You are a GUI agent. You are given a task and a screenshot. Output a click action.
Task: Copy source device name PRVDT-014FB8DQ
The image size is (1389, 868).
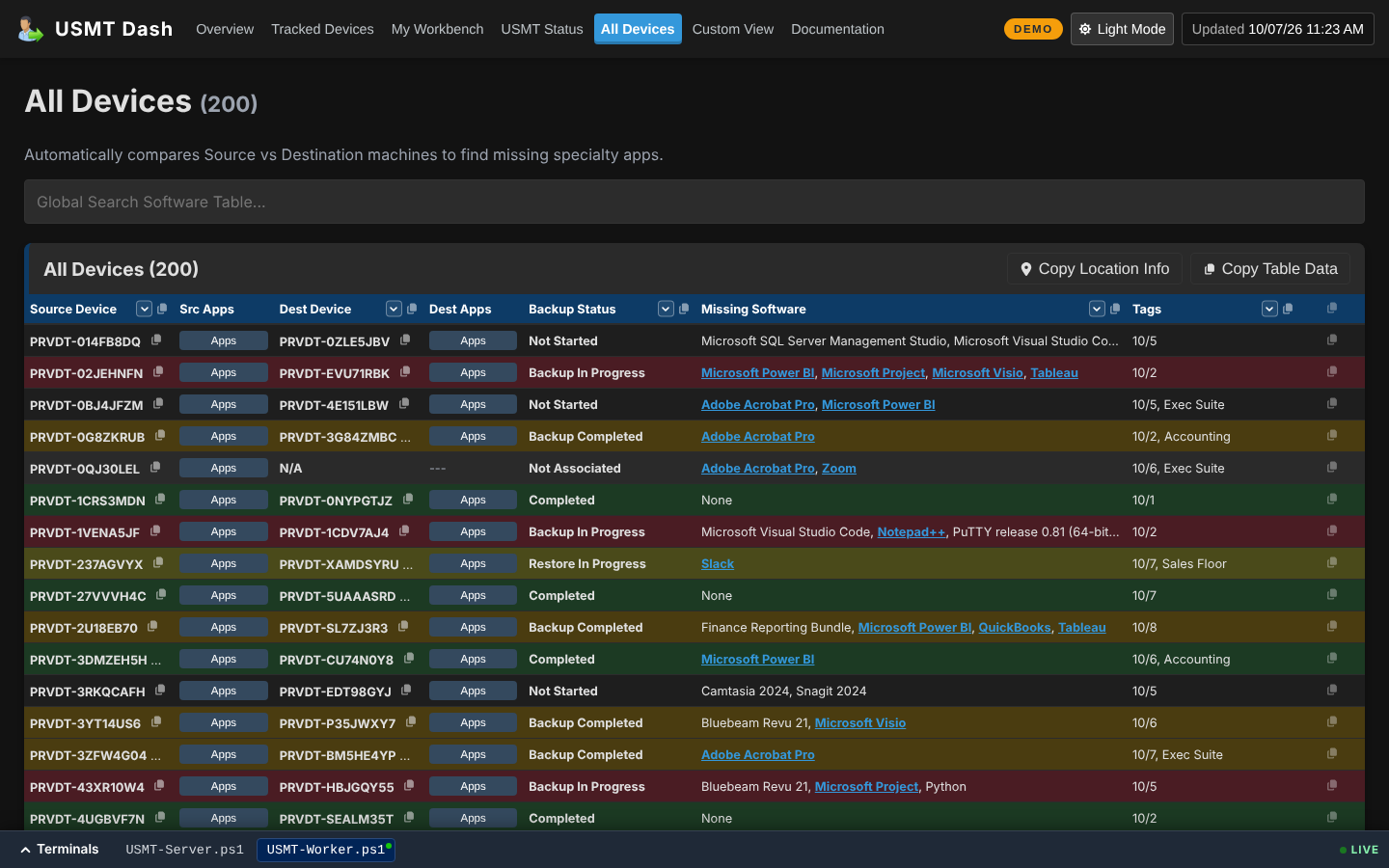point(156,340)
